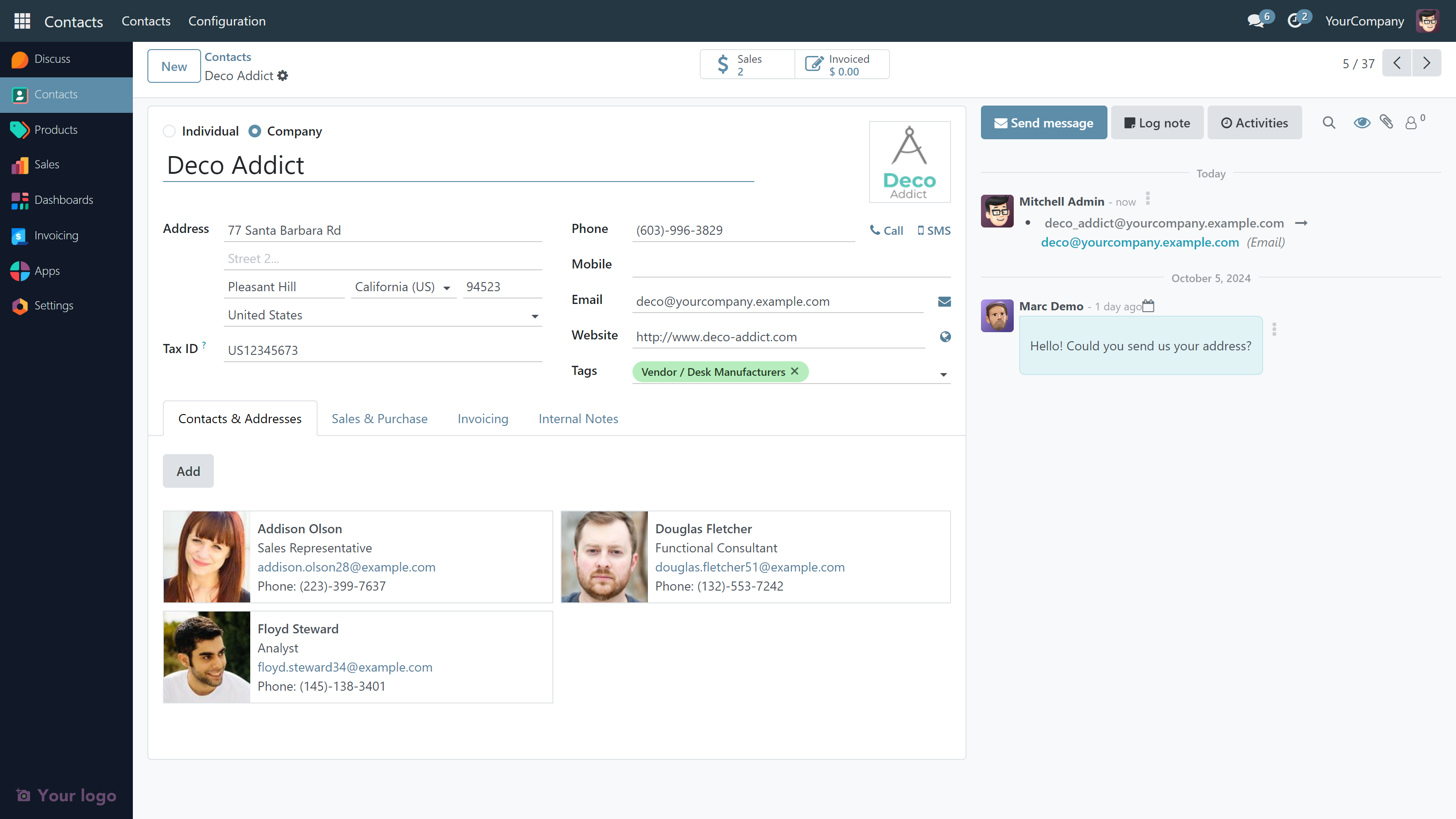Viewport: 1456px width, 819px height.
Task: Open the chatter search magnifier icon
Action: (1329, 123)
